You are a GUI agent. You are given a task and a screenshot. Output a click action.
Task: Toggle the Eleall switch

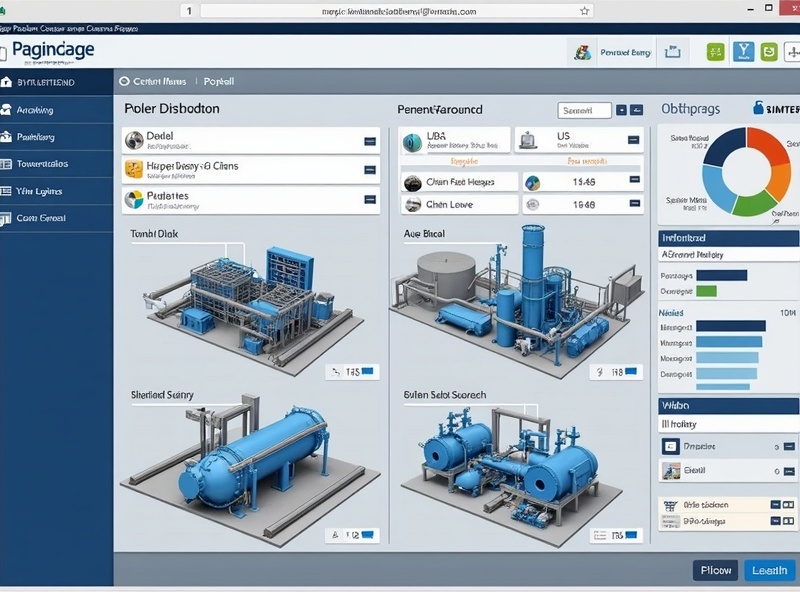(789, 471)
